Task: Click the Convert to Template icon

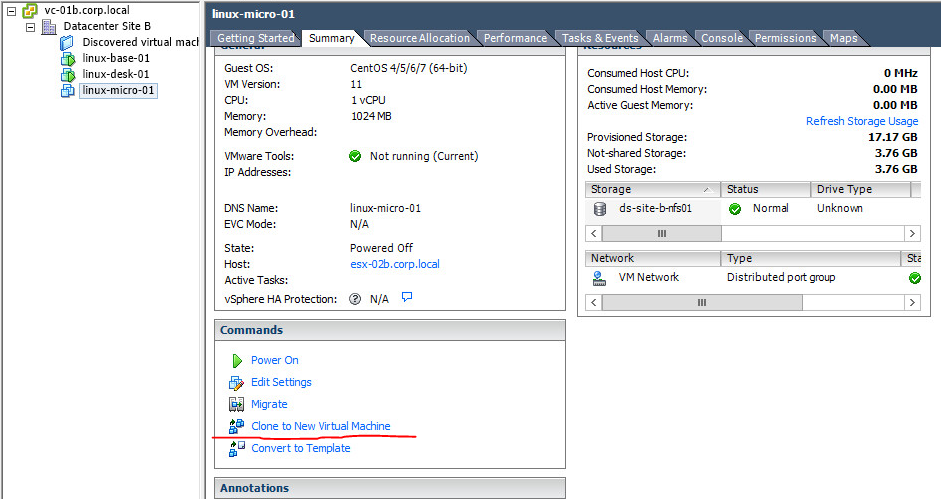Action: pyautogui.click(x=236, y=449)
